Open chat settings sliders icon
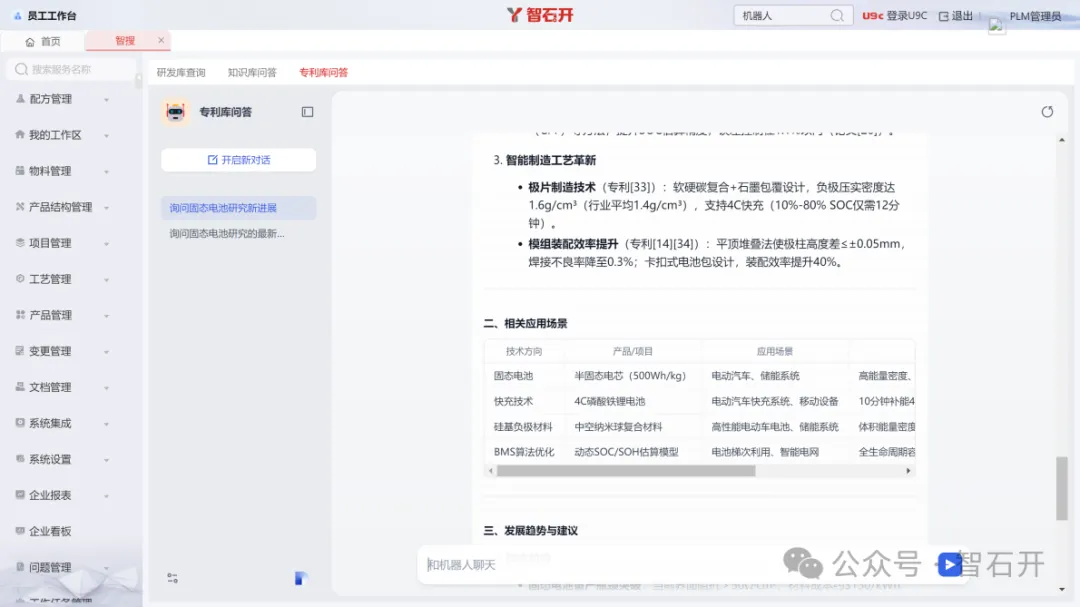Viewport: 1080px width, 607px height. (x=172, y=578)
